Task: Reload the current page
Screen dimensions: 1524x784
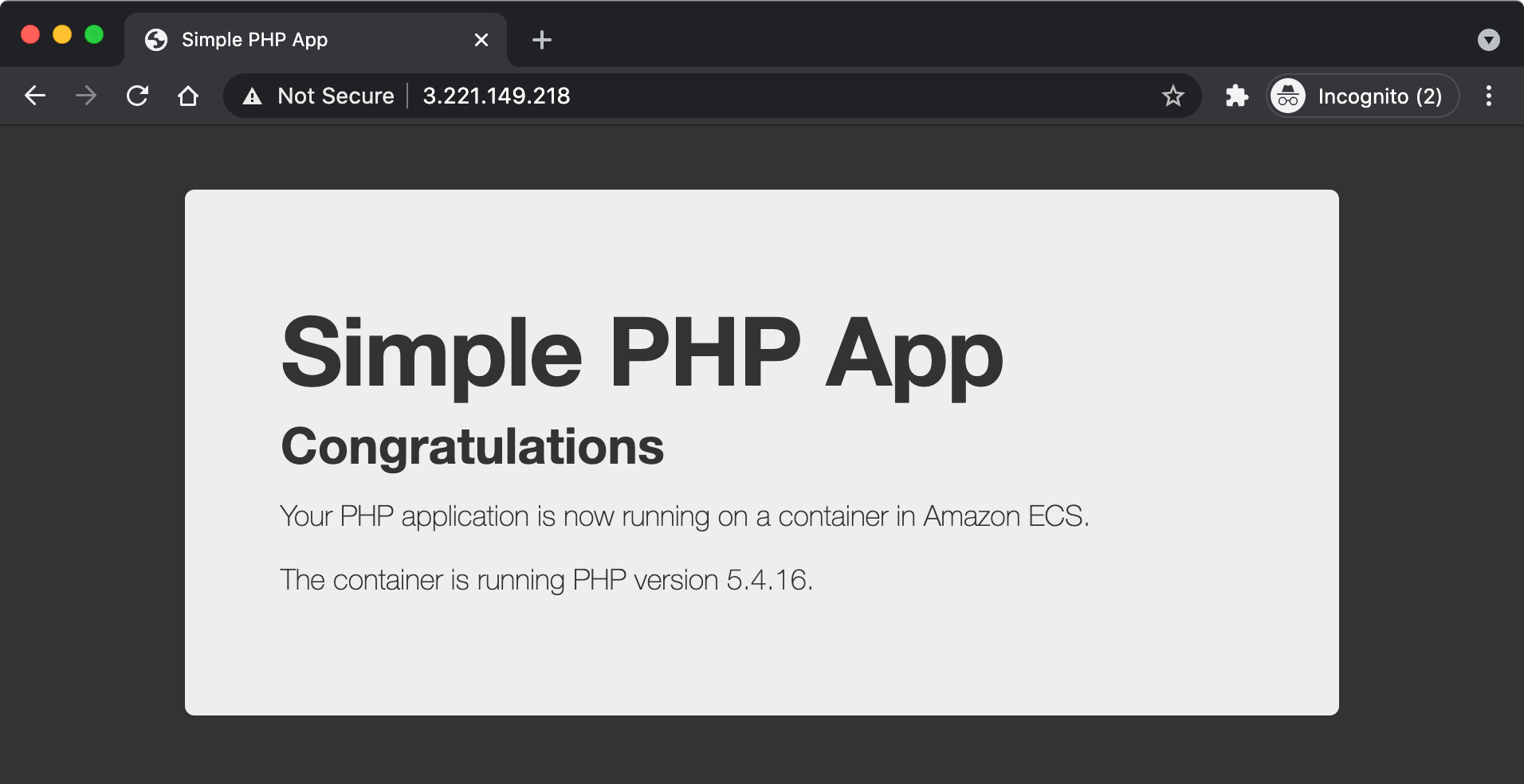Action: 137,96
